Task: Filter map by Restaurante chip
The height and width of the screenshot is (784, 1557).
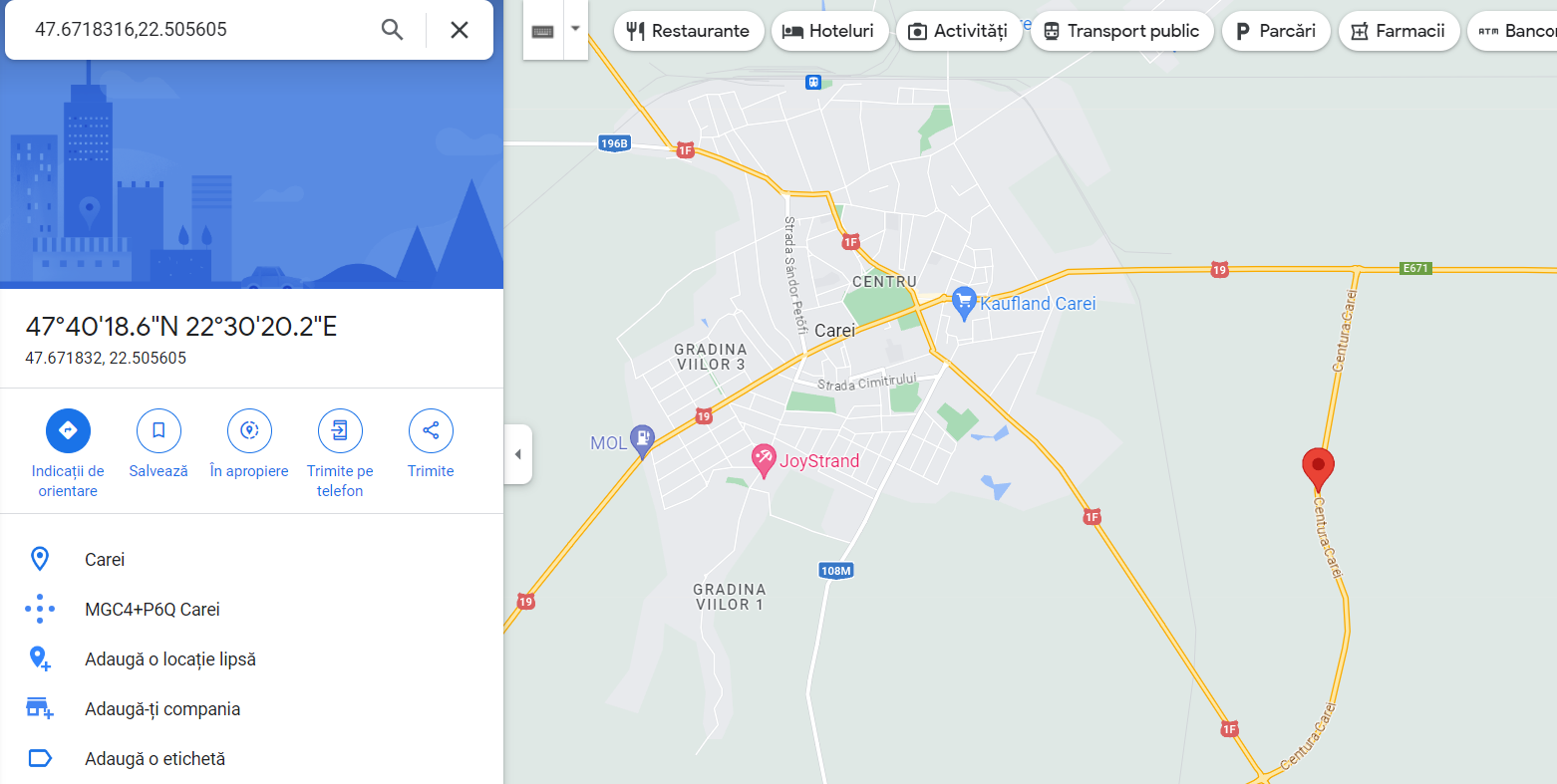Action: (688, 31)
